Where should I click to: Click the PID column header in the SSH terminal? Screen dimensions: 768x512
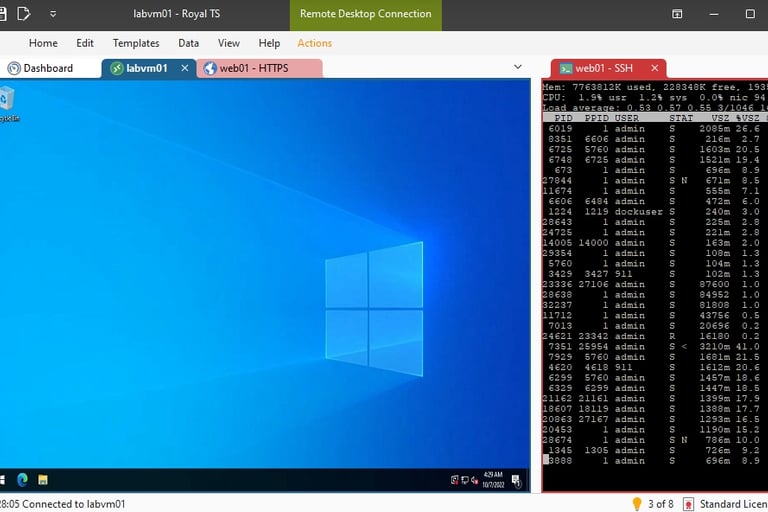click(563, 118)
